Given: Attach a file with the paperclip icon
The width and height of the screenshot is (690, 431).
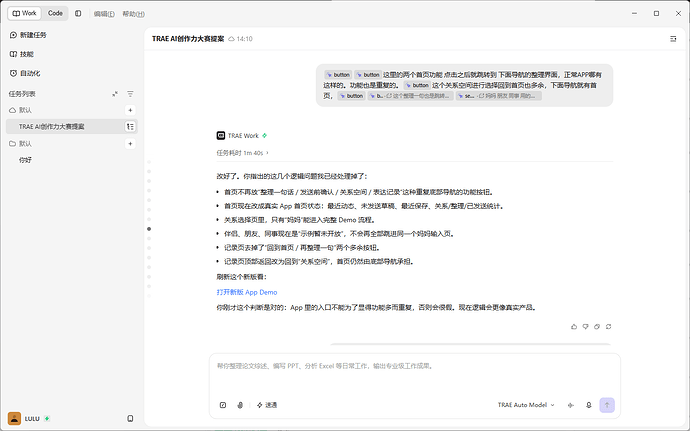Looking at the screenshot, I should pyautogui.click(x=240, y=405).
